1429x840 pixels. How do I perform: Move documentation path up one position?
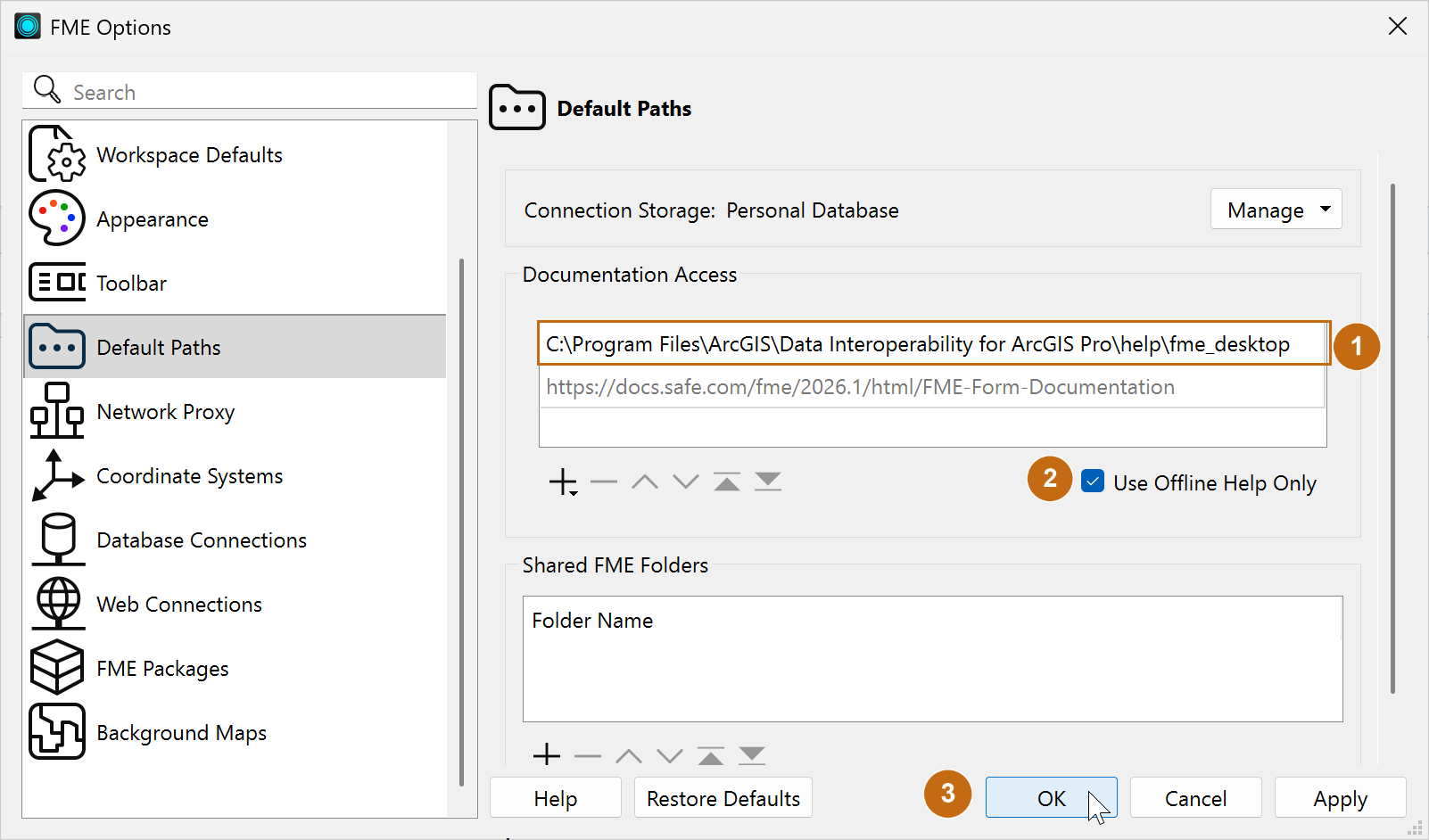tap(645, 482)
